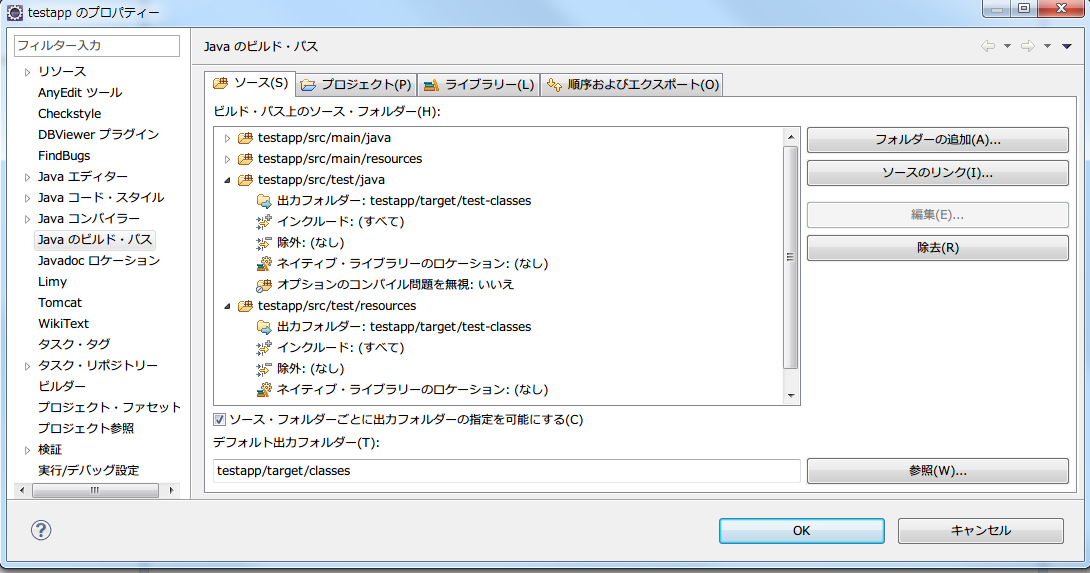Screen dimensions: 1090x573
Task: Expand testapp/src/main/java tree node
Action: [227, 138]
